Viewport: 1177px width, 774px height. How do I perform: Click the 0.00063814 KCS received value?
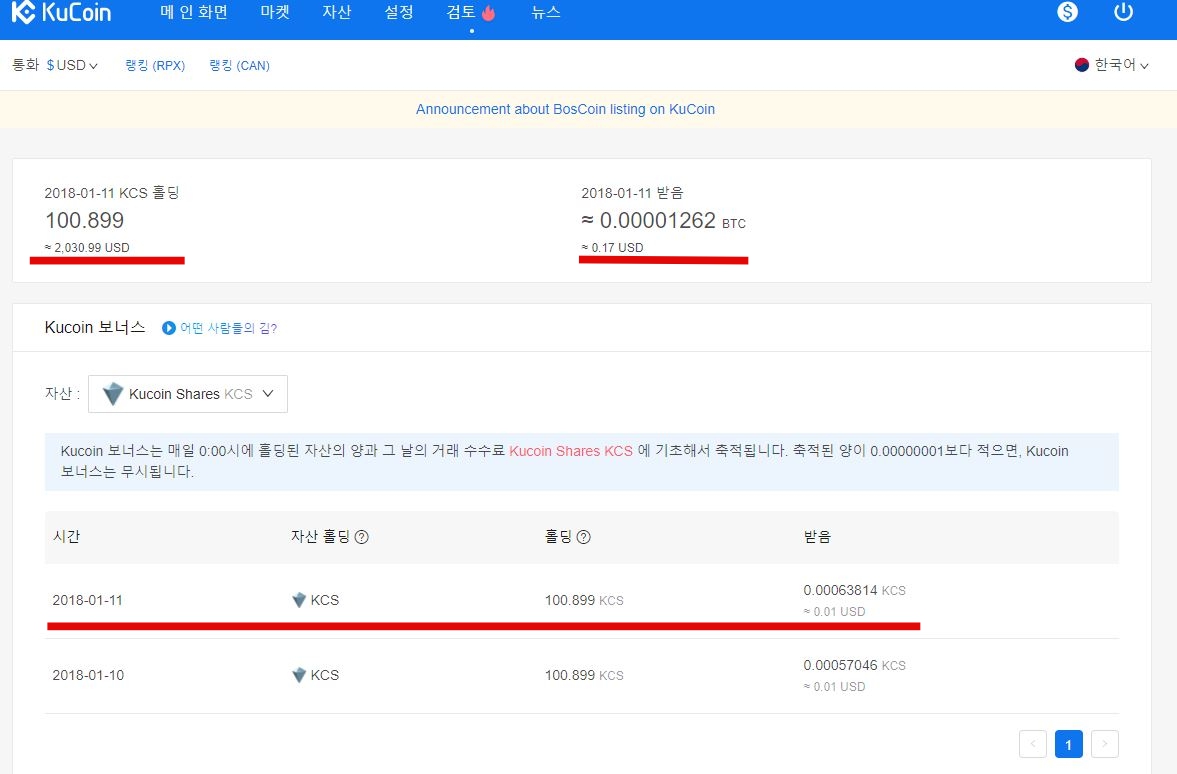tap(854, 590)
